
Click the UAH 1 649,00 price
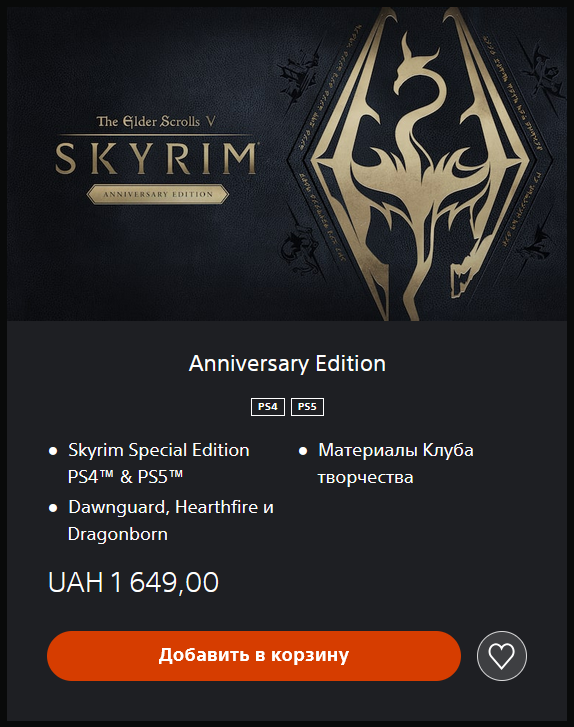(x=134, y=582)
